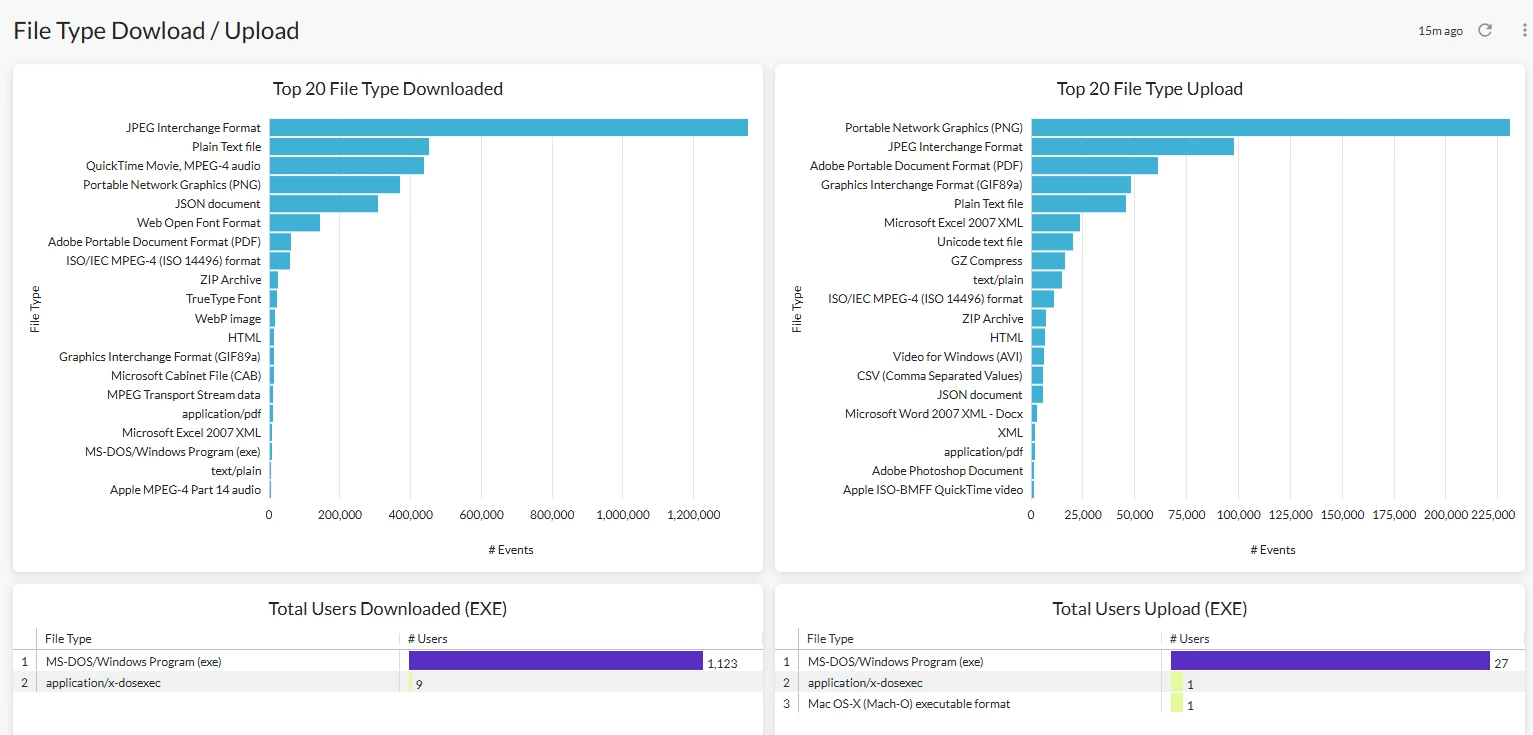Click the Microsoft Excel 2007 XML upload bar

(1055, 222)
